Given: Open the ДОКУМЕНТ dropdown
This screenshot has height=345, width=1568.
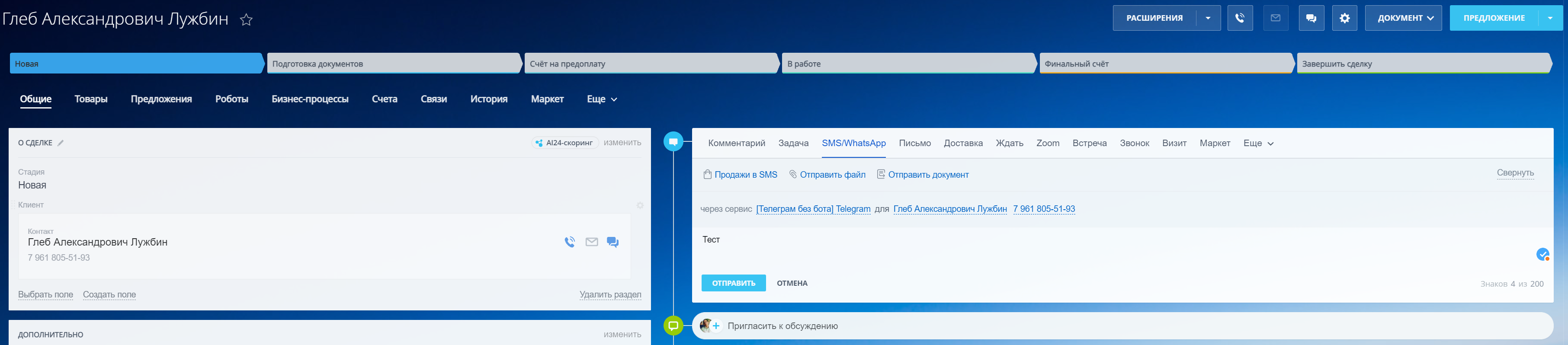Looking at the screenshot, I should pos(1403,18).
